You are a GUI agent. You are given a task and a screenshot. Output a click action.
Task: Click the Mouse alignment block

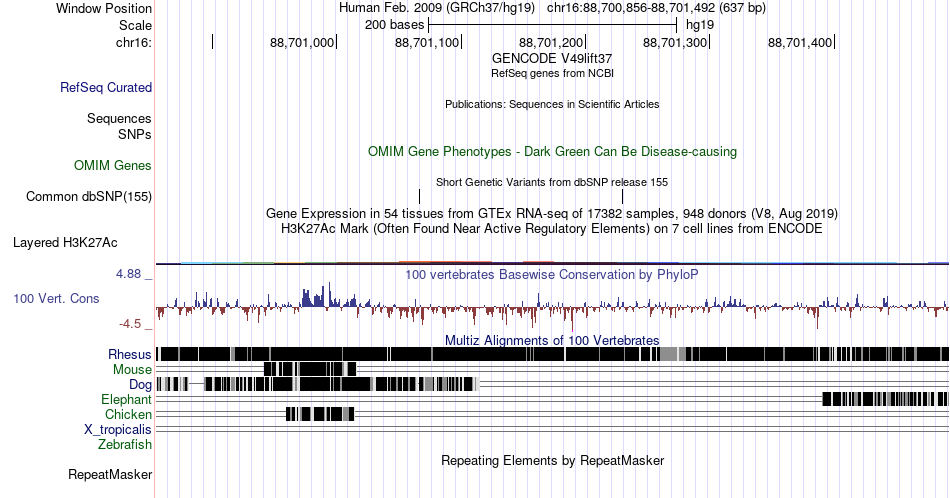pyautogui.click(x=310, y=369)
